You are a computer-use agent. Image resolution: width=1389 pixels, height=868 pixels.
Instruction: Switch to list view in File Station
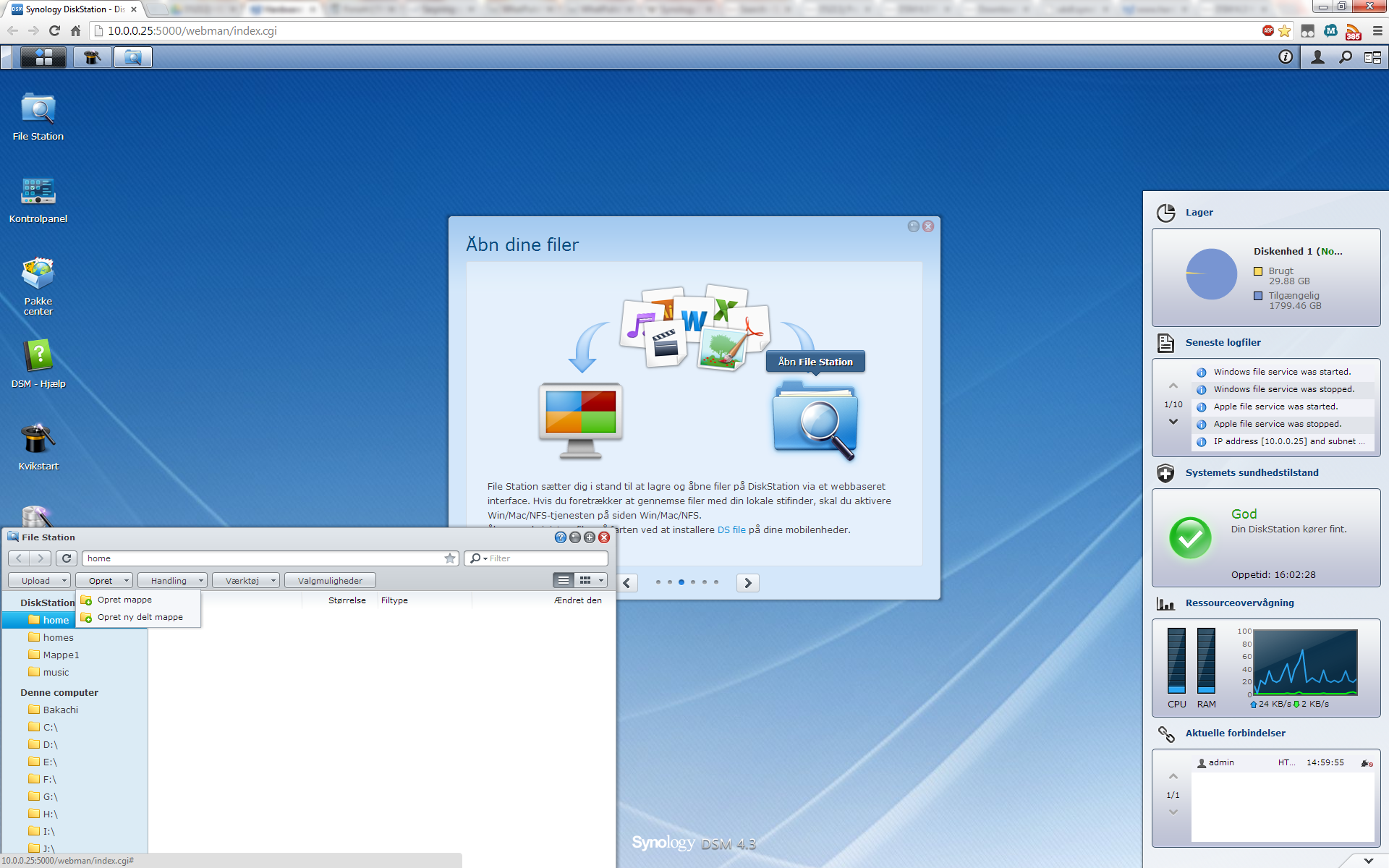pyautogui.click(x=564, y=580)
